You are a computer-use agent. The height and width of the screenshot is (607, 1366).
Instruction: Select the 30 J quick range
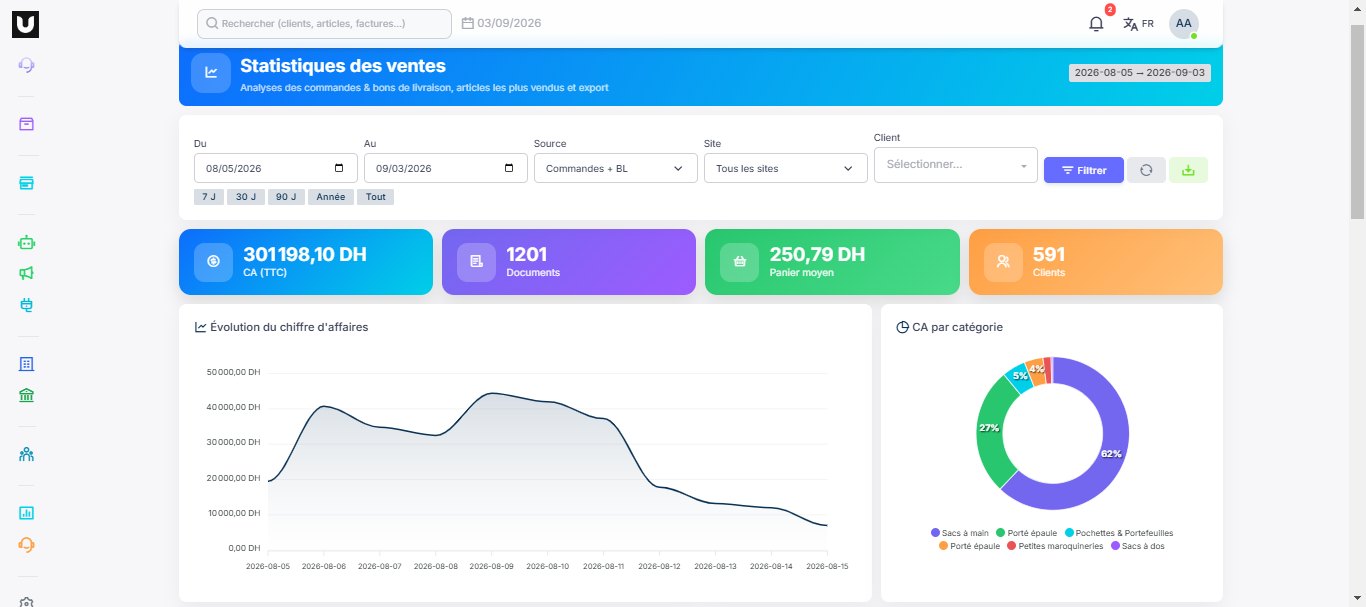click(x=246, y=197)
